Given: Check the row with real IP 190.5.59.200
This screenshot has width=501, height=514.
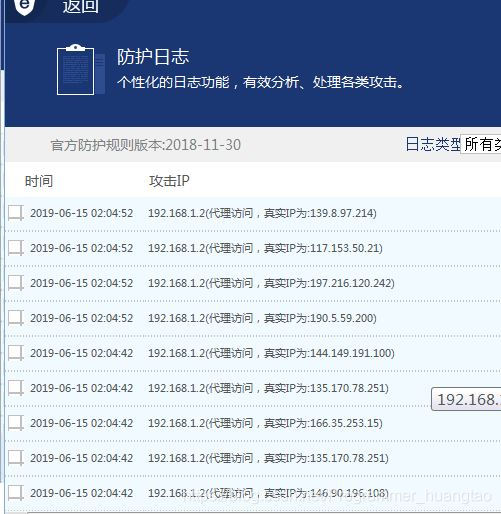Looking at the screenshot, I should [x=16, y=318].
